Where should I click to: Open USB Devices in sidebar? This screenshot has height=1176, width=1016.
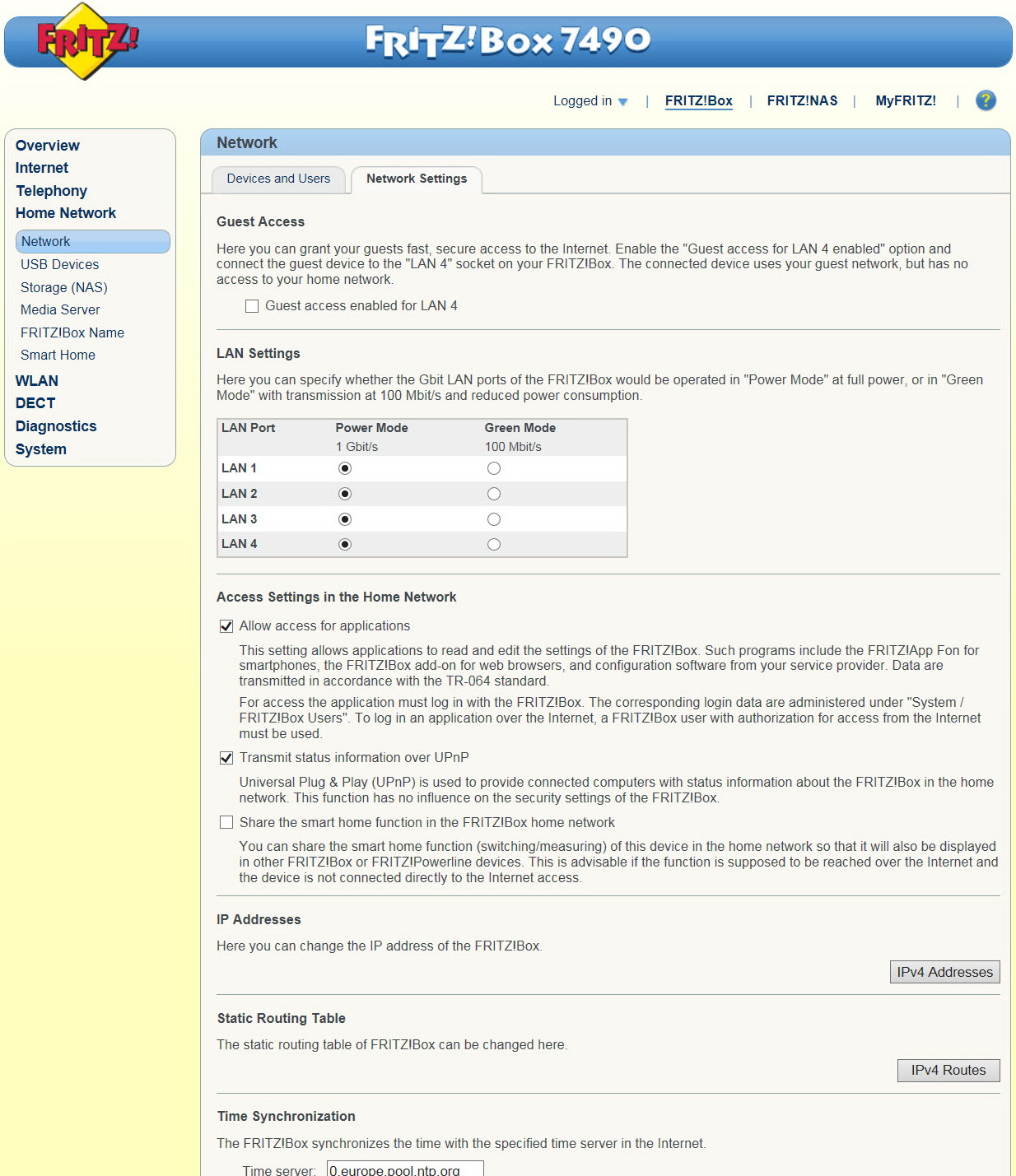coord(60,264)
